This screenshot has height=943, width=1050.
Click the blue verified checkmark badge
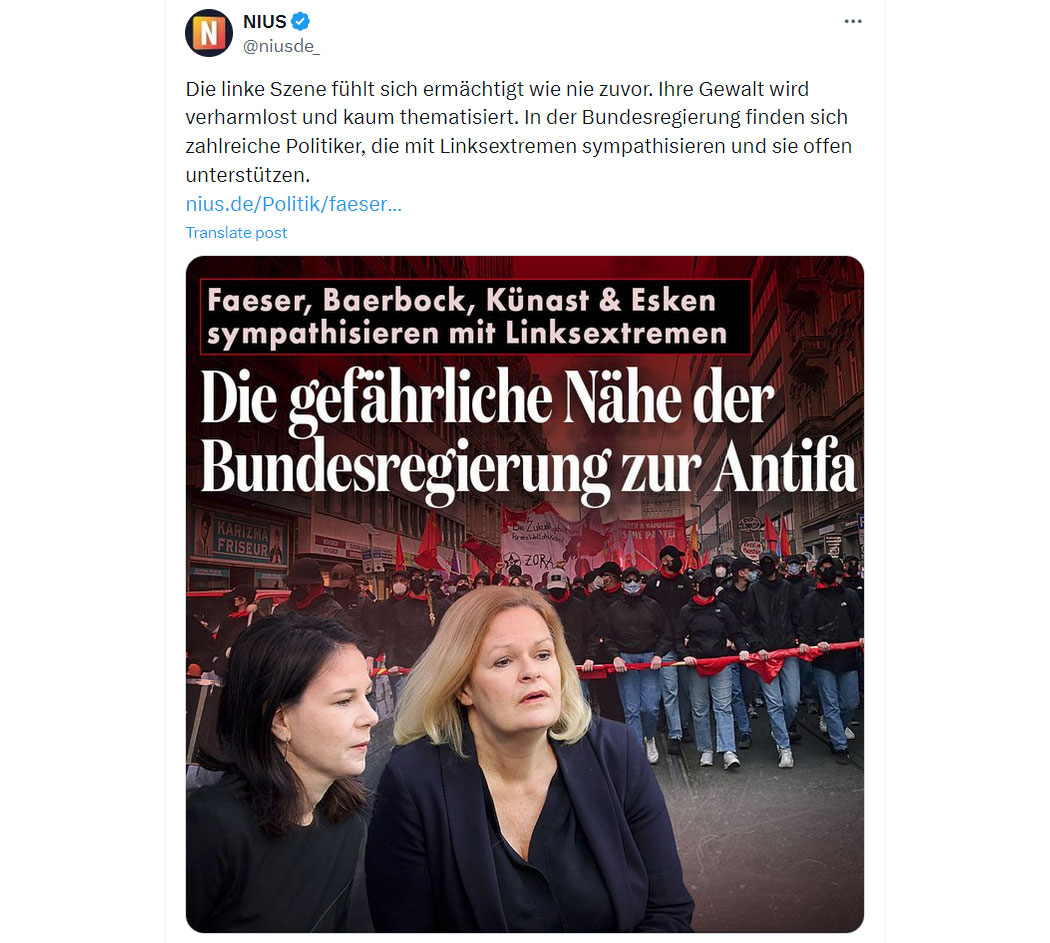coord(301,21)
